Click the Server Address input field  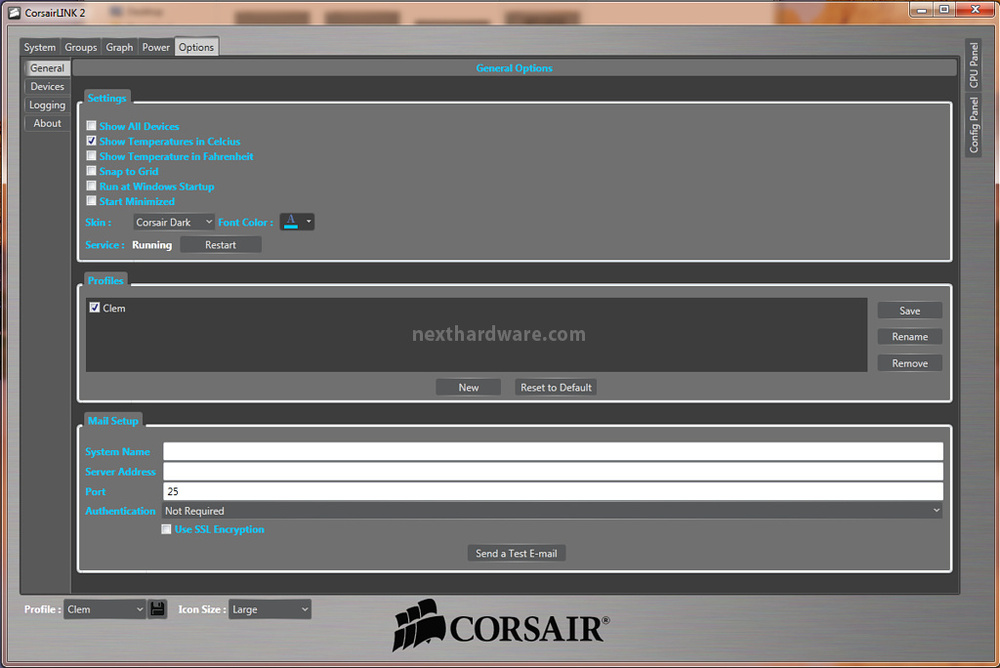[553, 471]
